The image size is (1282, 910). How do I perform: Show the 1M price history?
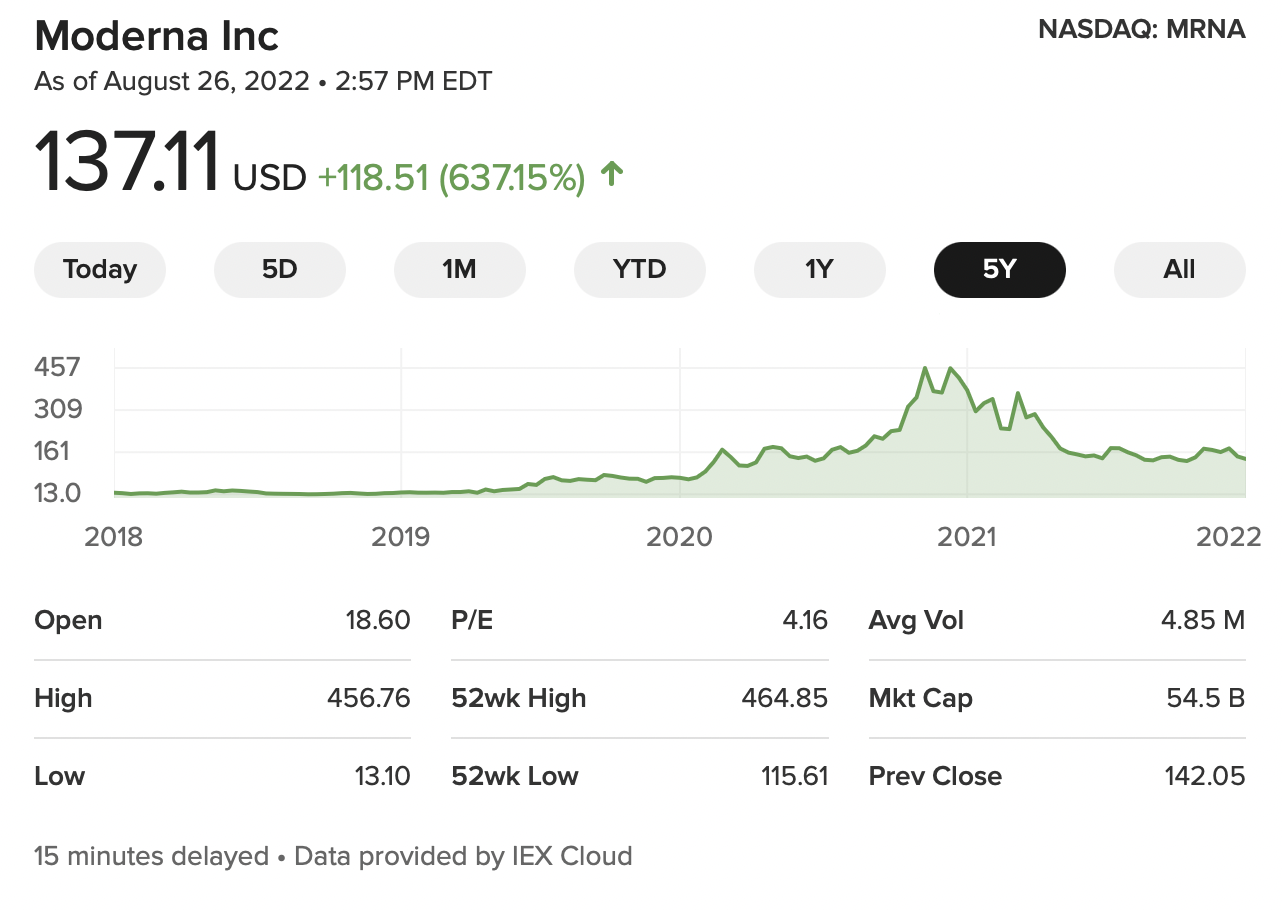pos(460,270)
